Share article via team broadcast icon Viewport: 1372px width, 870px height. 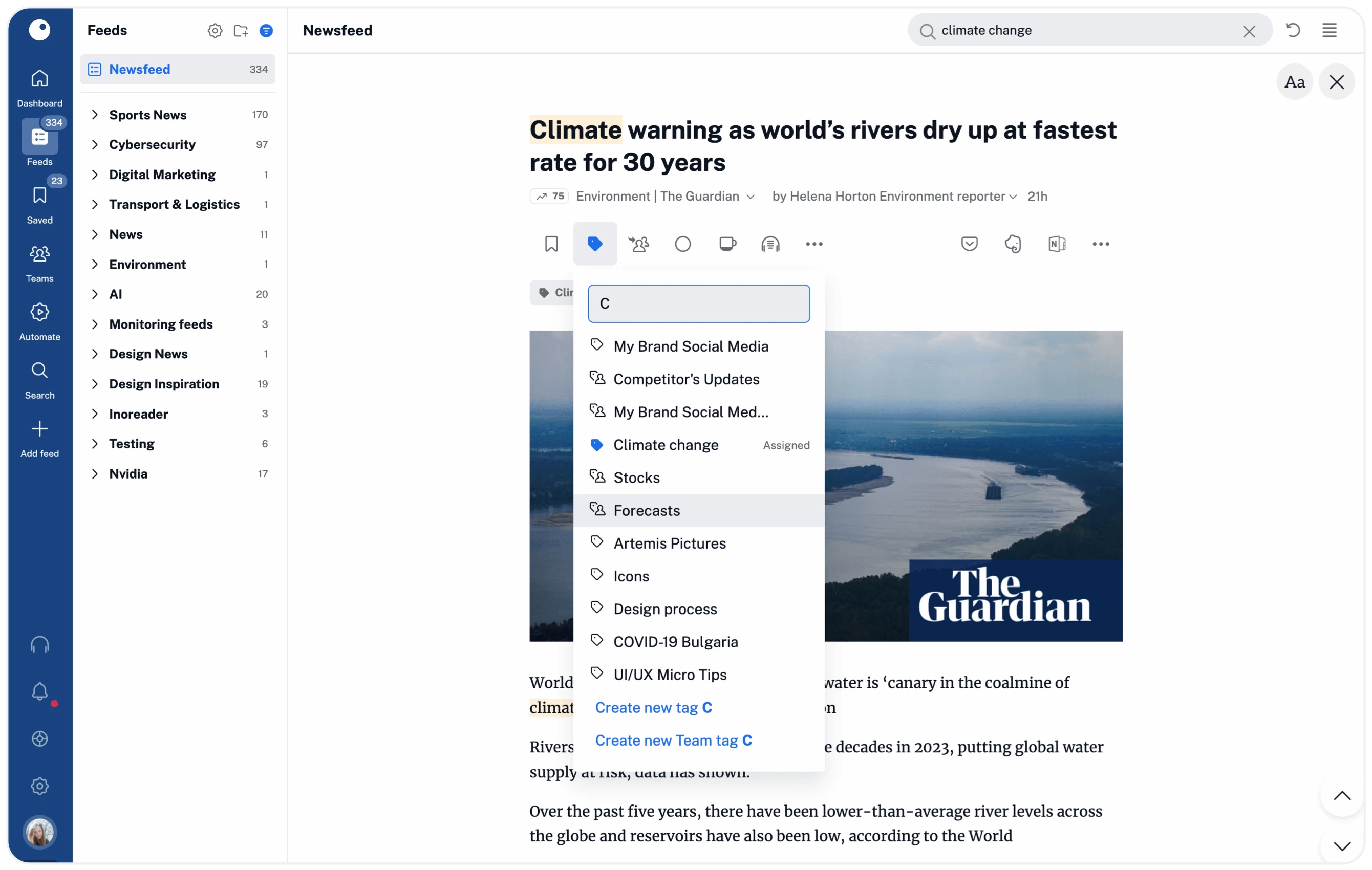pyautogui.click(x=639, y=244)
